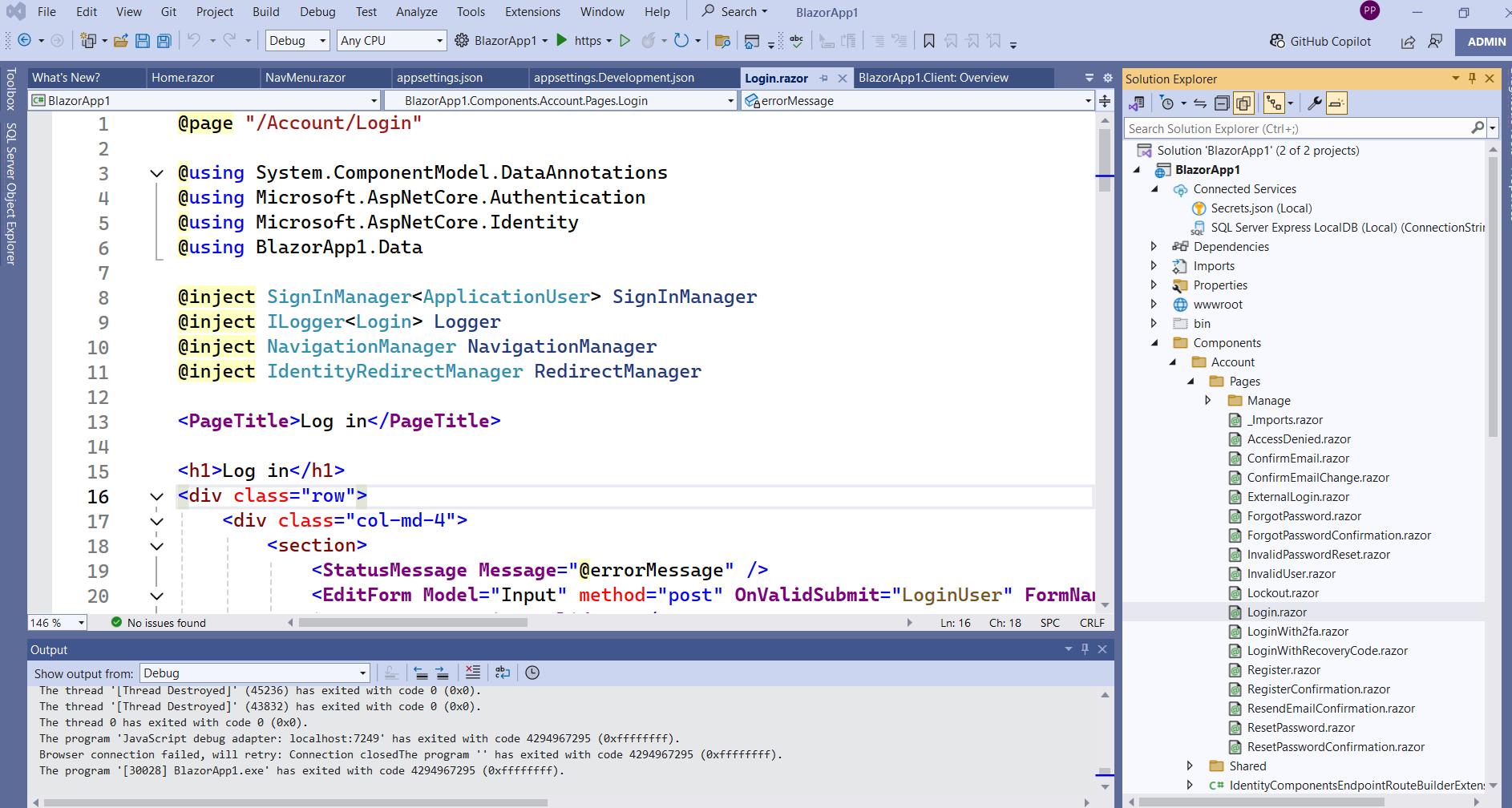Screen dimensions: 1512x808
Task: Click the ADMIN button in the top right
Action: point(1486,42)
